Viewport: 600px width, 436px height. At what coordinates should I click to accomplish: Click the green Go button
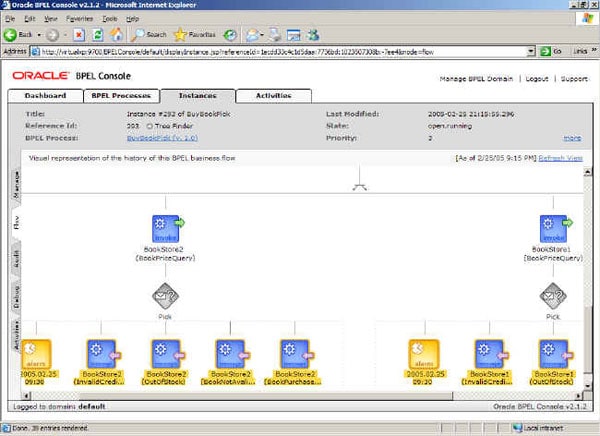click(x=551, y=51)
